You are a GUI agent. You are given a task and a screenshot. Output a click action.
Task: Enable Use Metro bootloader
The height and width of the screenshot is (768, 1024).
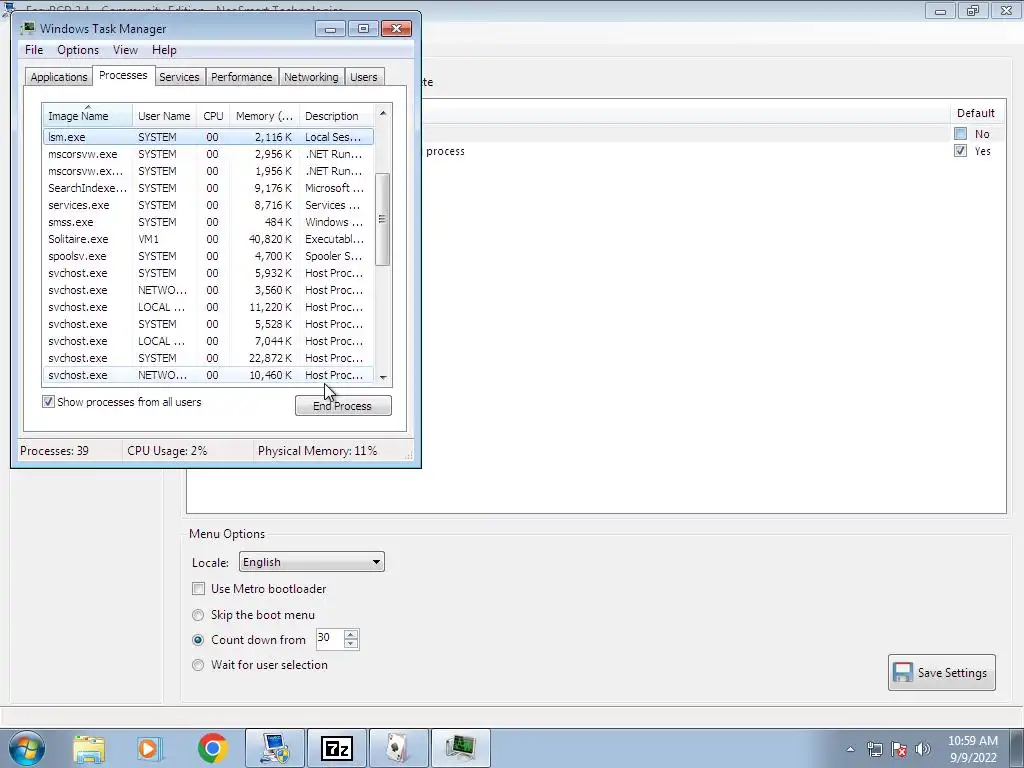point(199,588)
